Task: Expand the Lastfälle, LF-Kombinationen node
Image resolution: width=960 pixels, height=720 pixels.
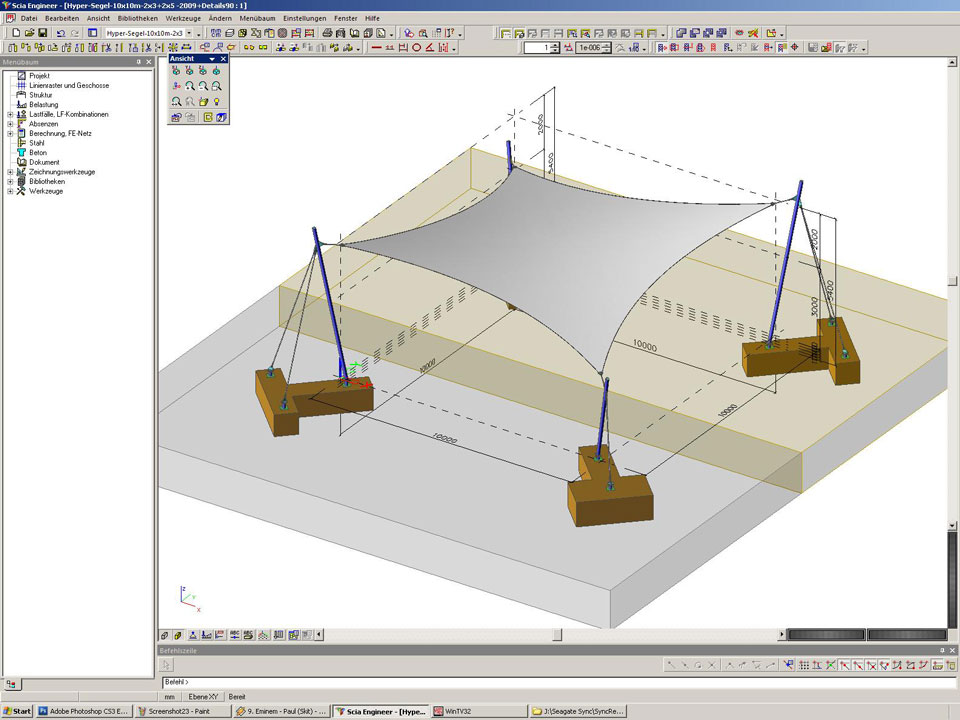Action: tap(10, 115)
